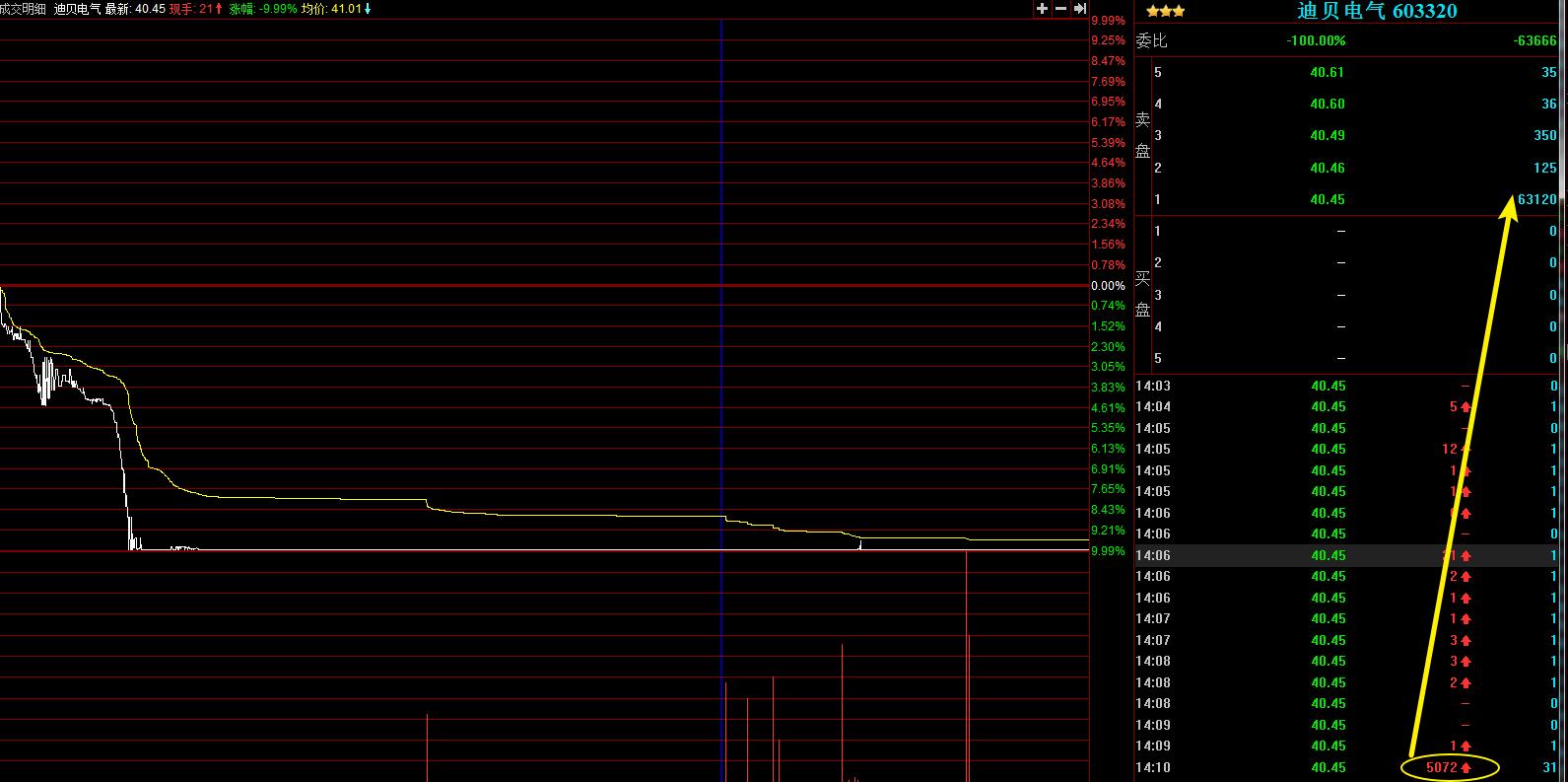Image resolution: width=1568 pixels, height=782 pixels.
Task: Click the 委比 label
Action: pyautogui.click(x=1151, y=40)
